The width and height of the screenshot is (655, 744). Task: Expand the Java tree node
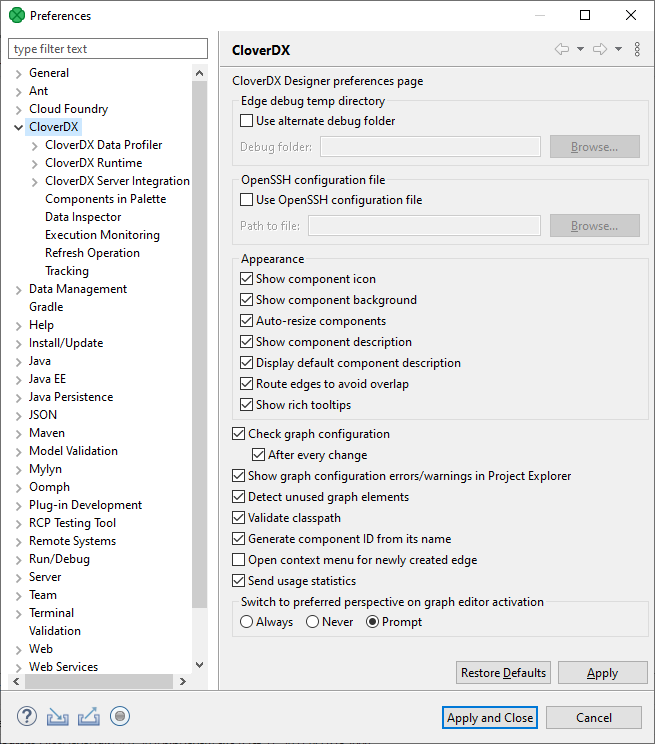(x=19, y=362)
